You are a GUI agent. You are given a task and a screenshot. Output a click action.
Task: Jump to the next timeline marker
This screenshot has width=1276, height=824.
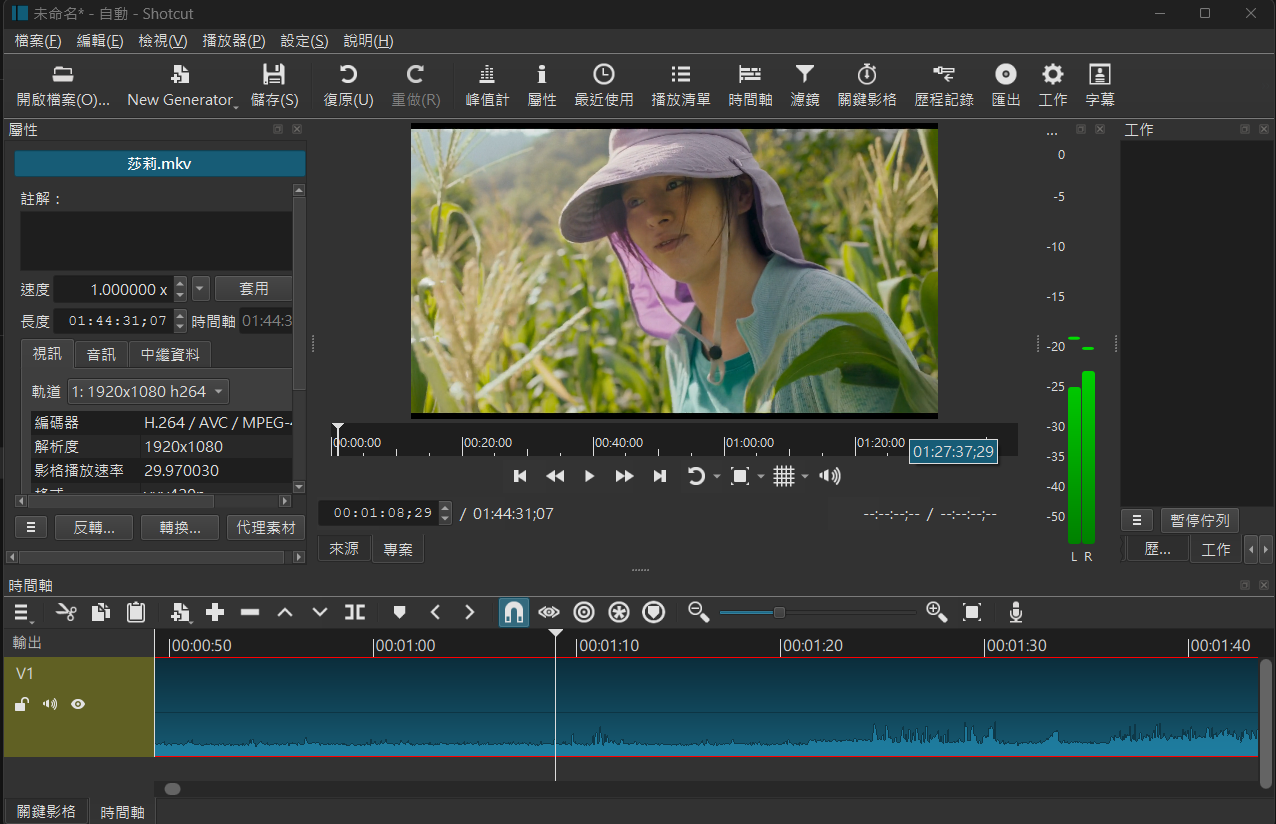tap(470, 612)
